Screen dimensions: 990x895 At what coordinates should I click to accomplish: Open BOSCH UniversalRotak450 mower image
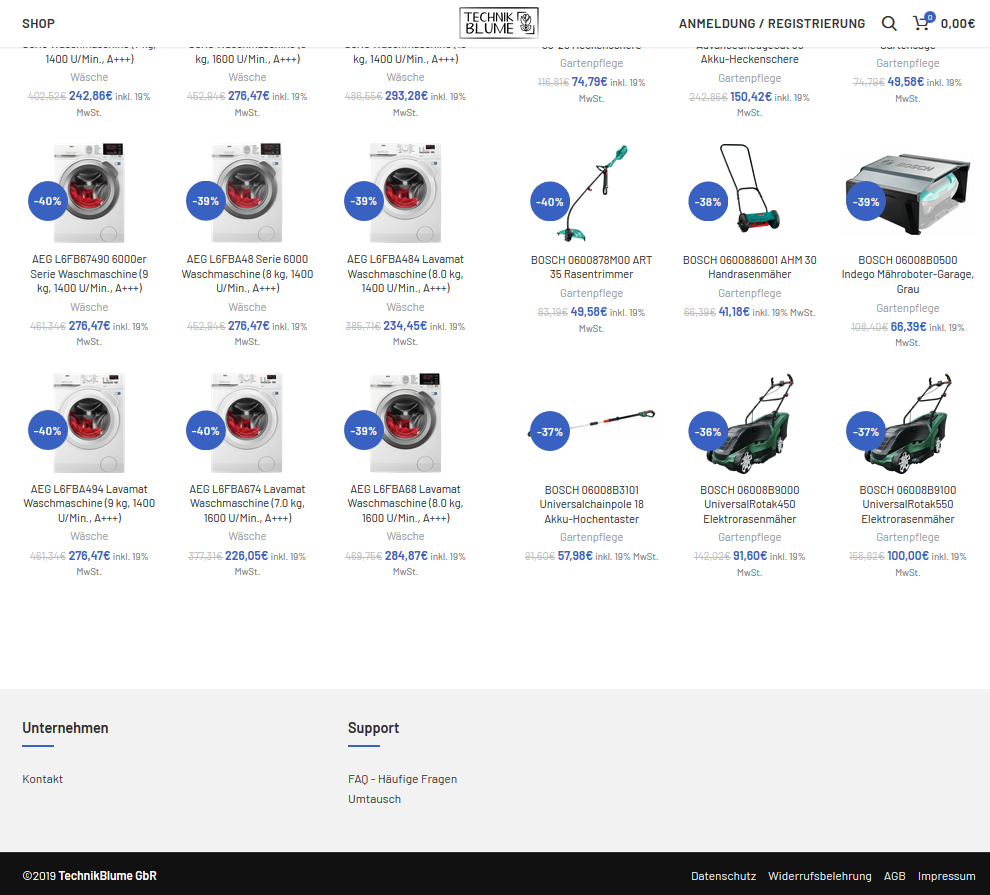(x=749, y=423)
